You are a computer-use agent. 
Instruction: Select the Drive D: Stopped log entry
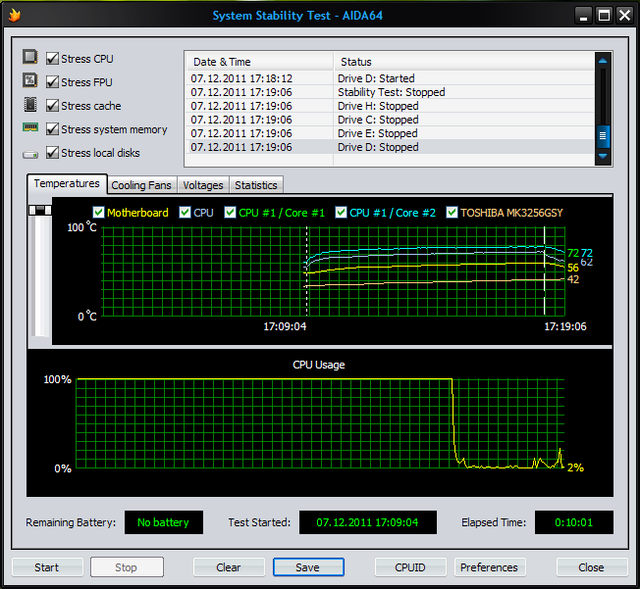point(377,147)
